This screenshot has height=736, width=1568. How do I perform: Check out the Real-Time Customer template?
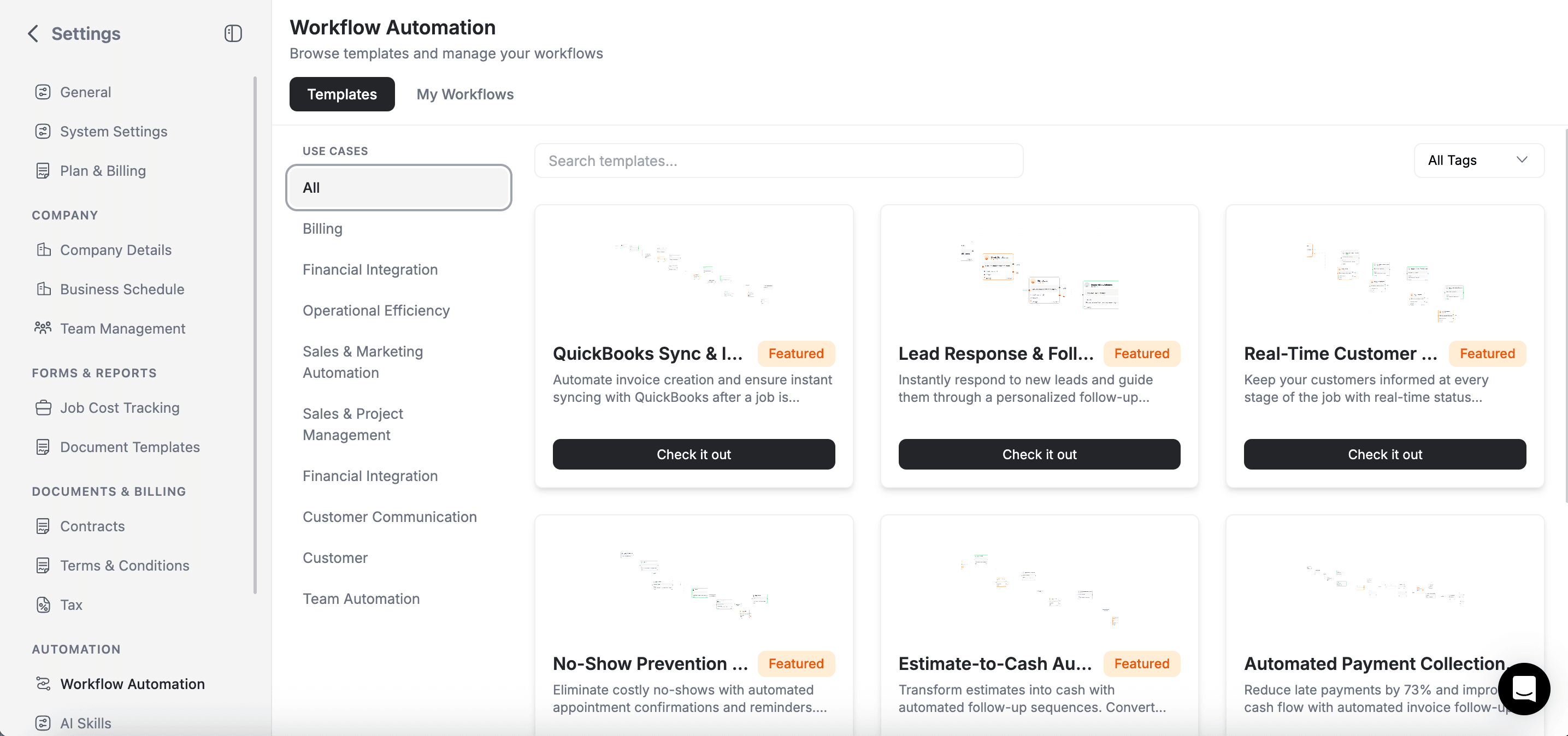[x=1384, y=454]
